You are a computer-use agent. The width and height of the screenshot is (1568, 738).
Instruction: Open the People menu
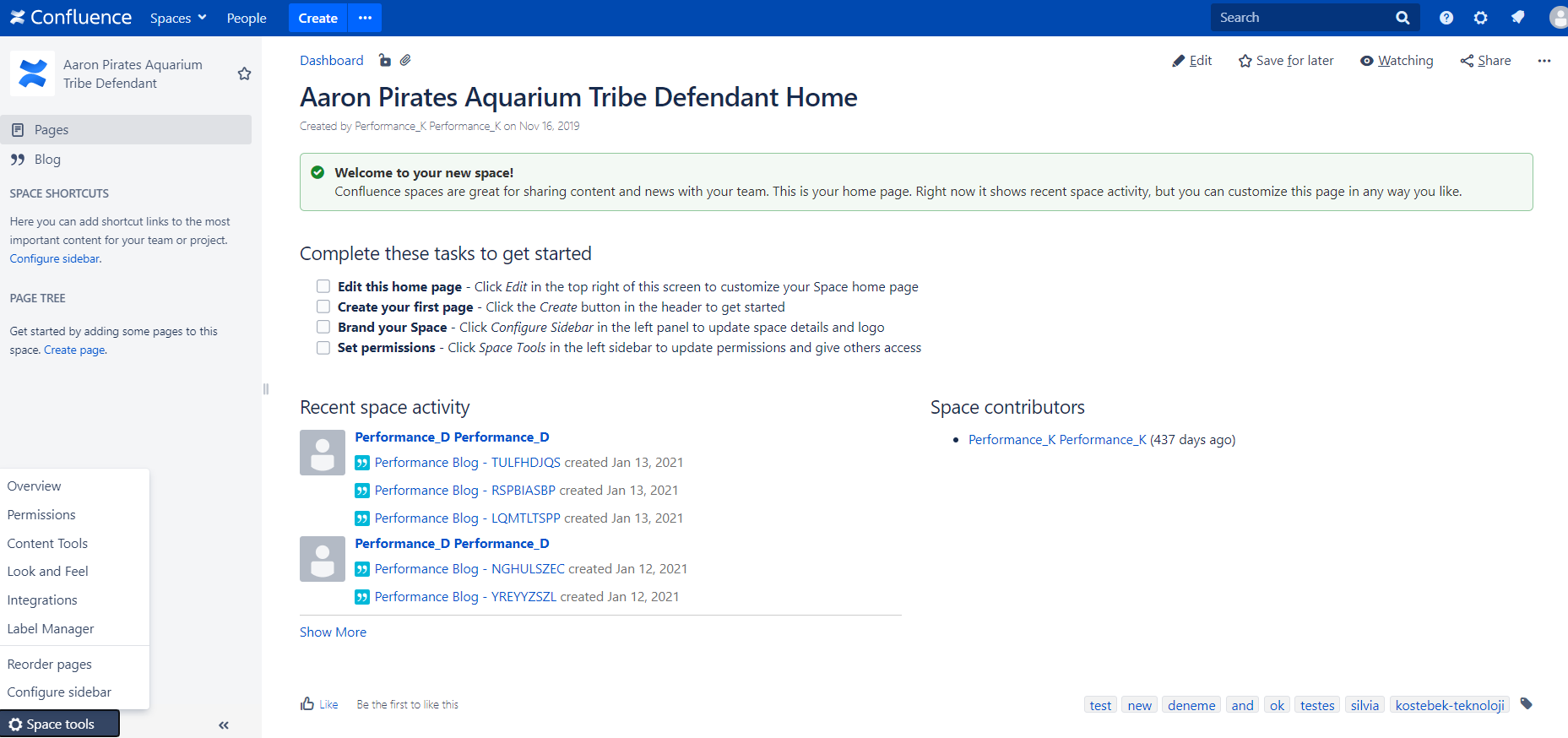(x=247, y=18)
